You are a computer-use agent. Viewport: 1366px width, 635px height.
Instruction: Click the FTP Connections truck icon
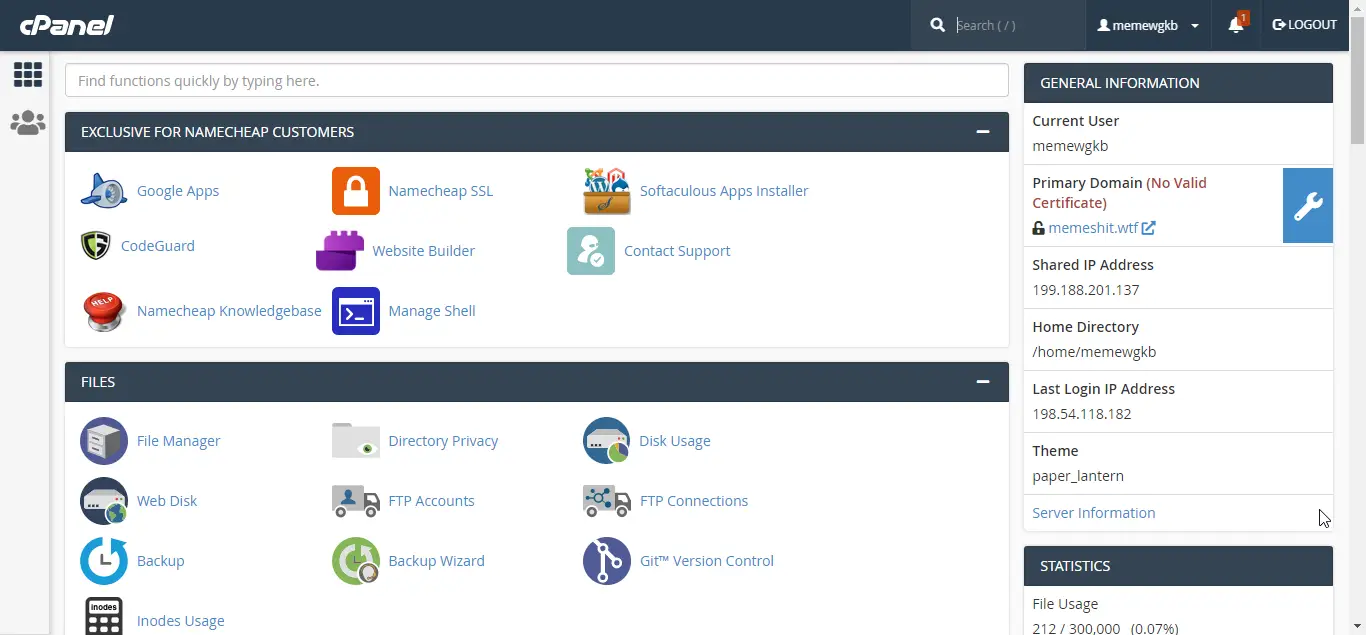coord(607,501)
